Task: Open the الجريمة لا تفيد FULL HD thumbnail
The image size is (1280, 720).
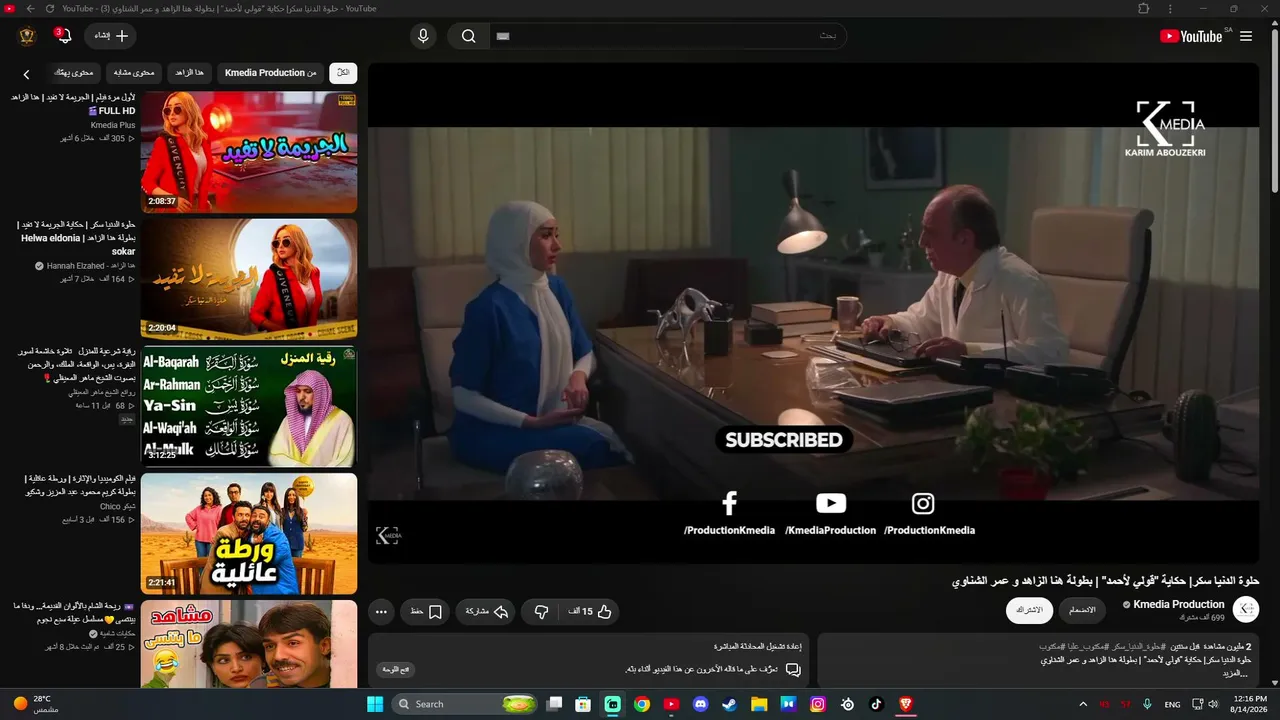Action: [x=249, y=152]
